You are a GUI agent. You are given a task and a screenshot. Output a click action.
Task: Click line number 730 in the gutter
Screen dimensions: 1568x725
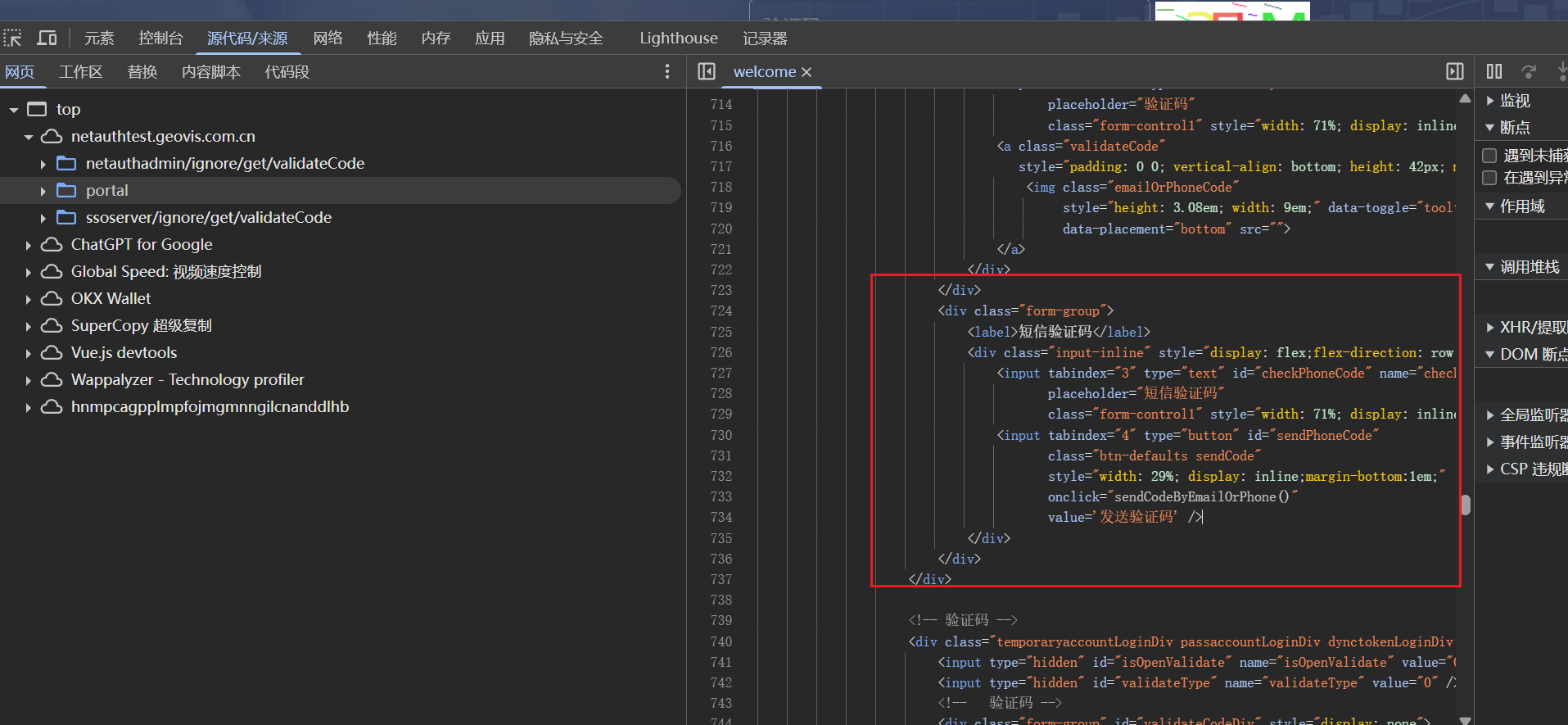tap(721, 435)
